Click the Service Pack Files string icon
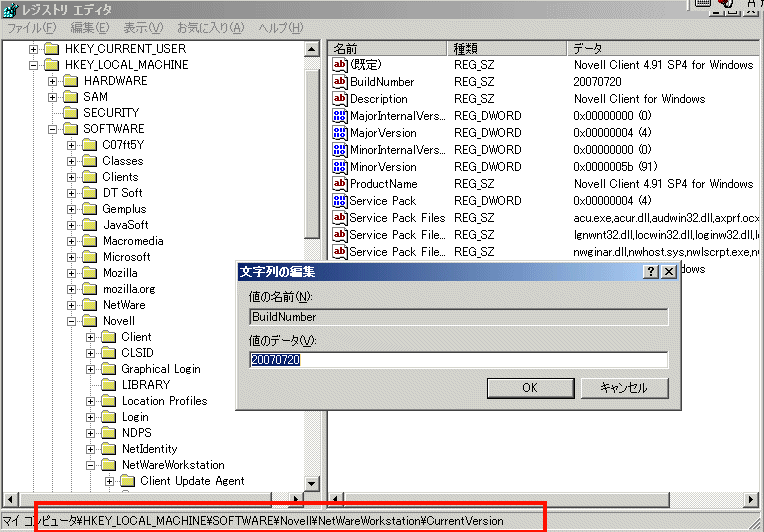The image size is (764, 532). [340, 218]
